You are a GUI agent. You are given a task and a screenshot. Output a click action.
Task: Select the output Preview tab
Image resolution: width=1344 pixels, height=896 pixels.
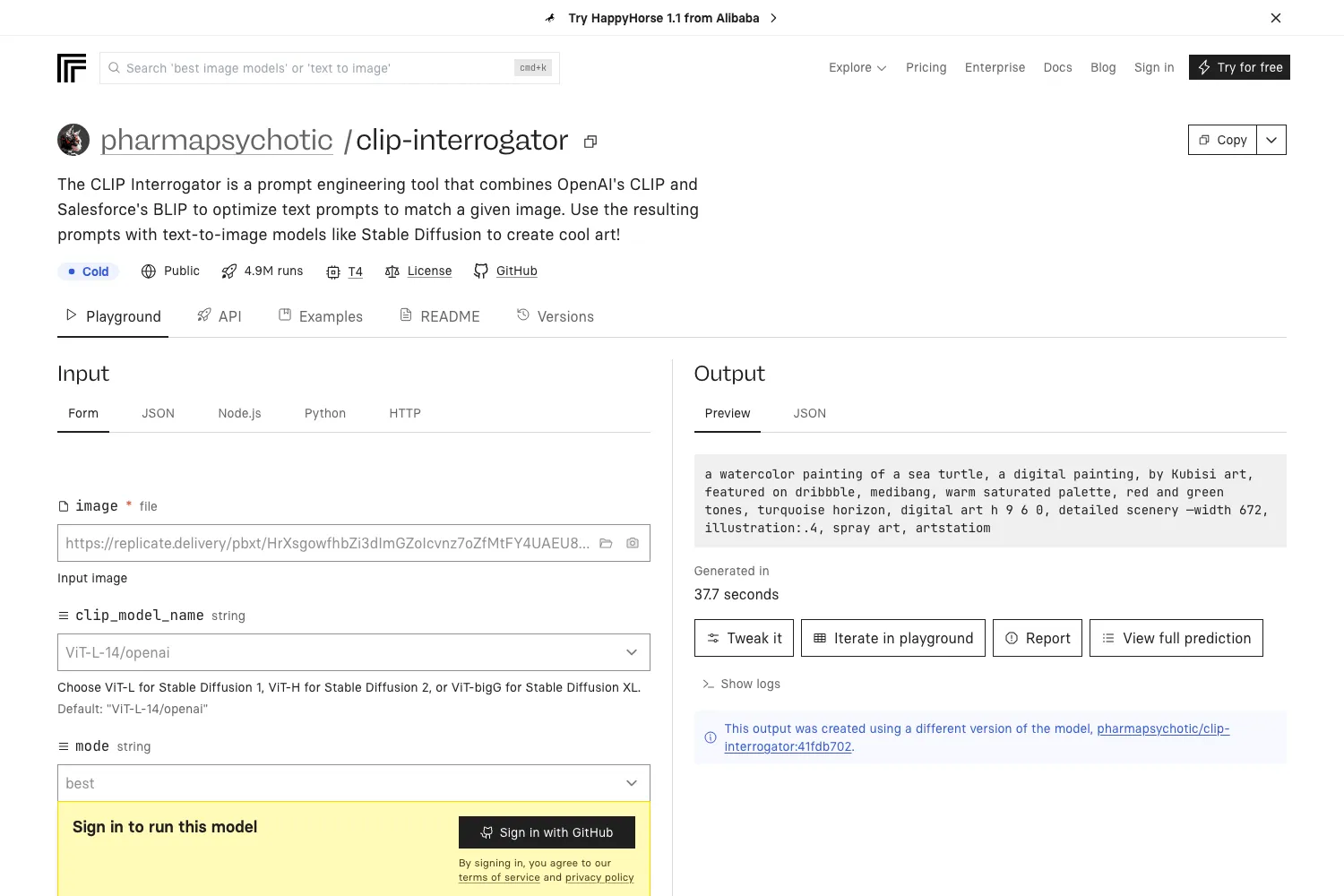point(728,413)
